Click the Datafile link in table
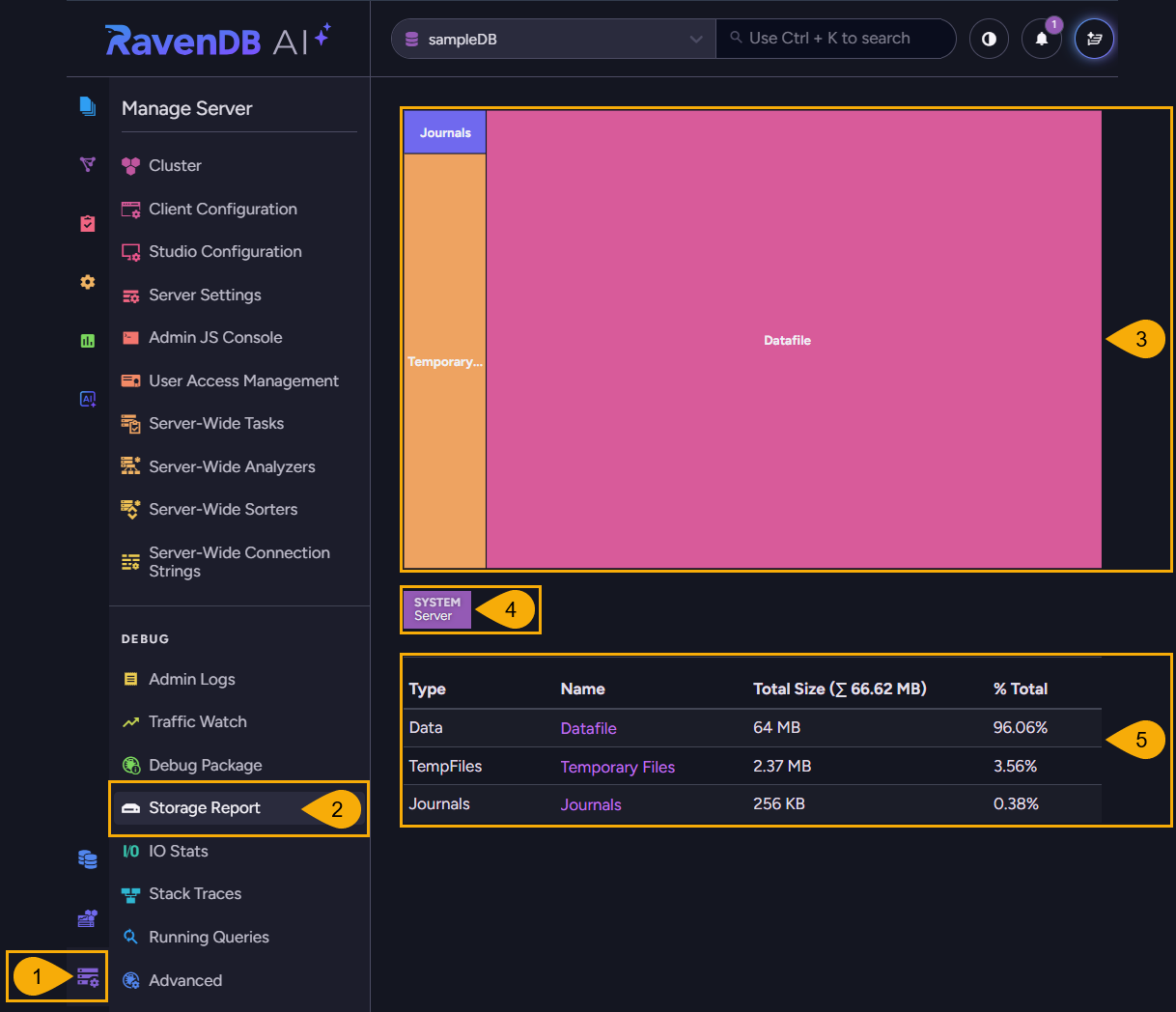1176x1012 pixels. 588,728
